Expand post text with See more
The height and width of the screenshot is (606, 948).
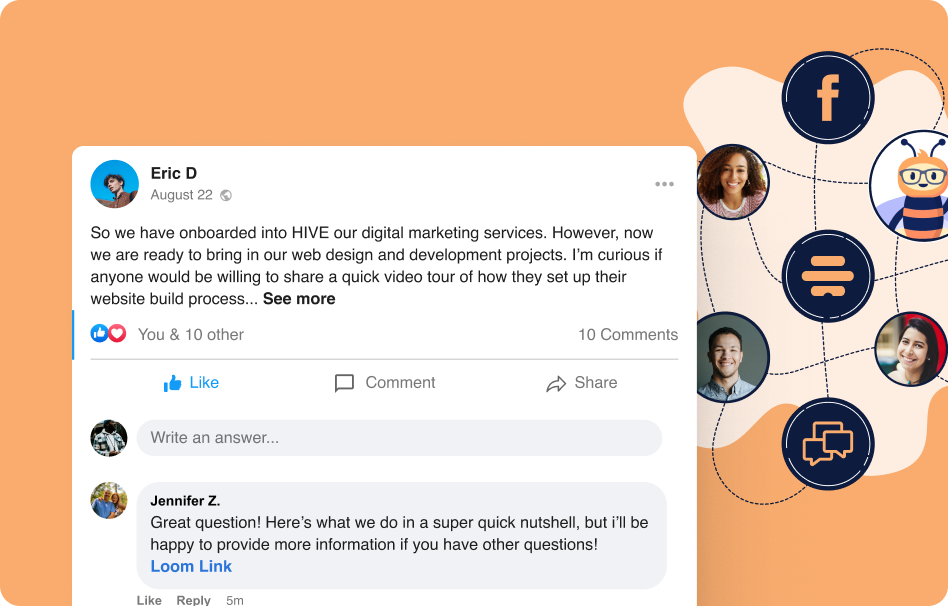click(299, 299)
